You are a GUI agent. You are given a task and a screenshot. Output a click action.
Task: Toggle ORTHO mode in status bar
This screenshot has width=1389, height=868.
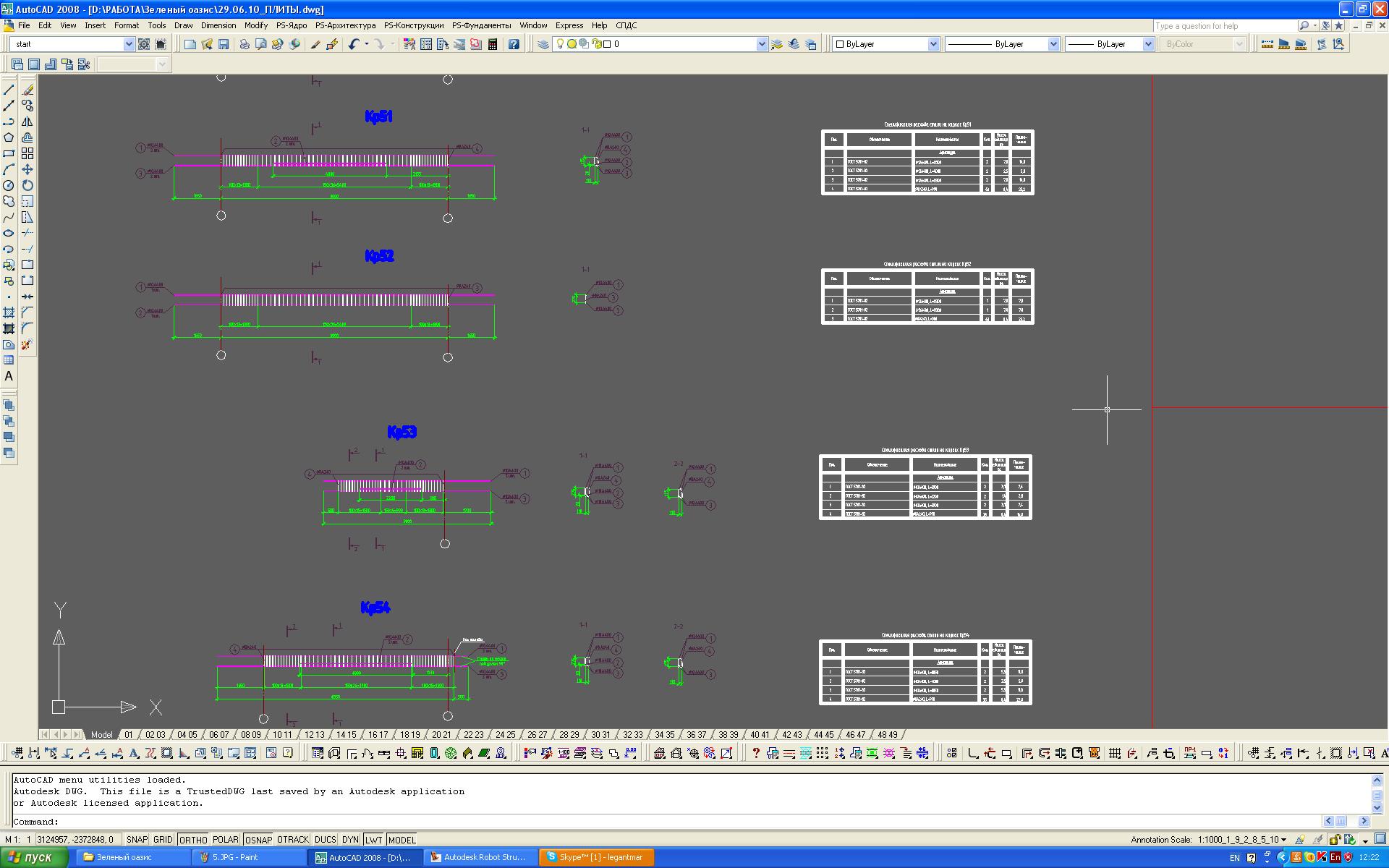pyautogui.click(x=193, y=840)
